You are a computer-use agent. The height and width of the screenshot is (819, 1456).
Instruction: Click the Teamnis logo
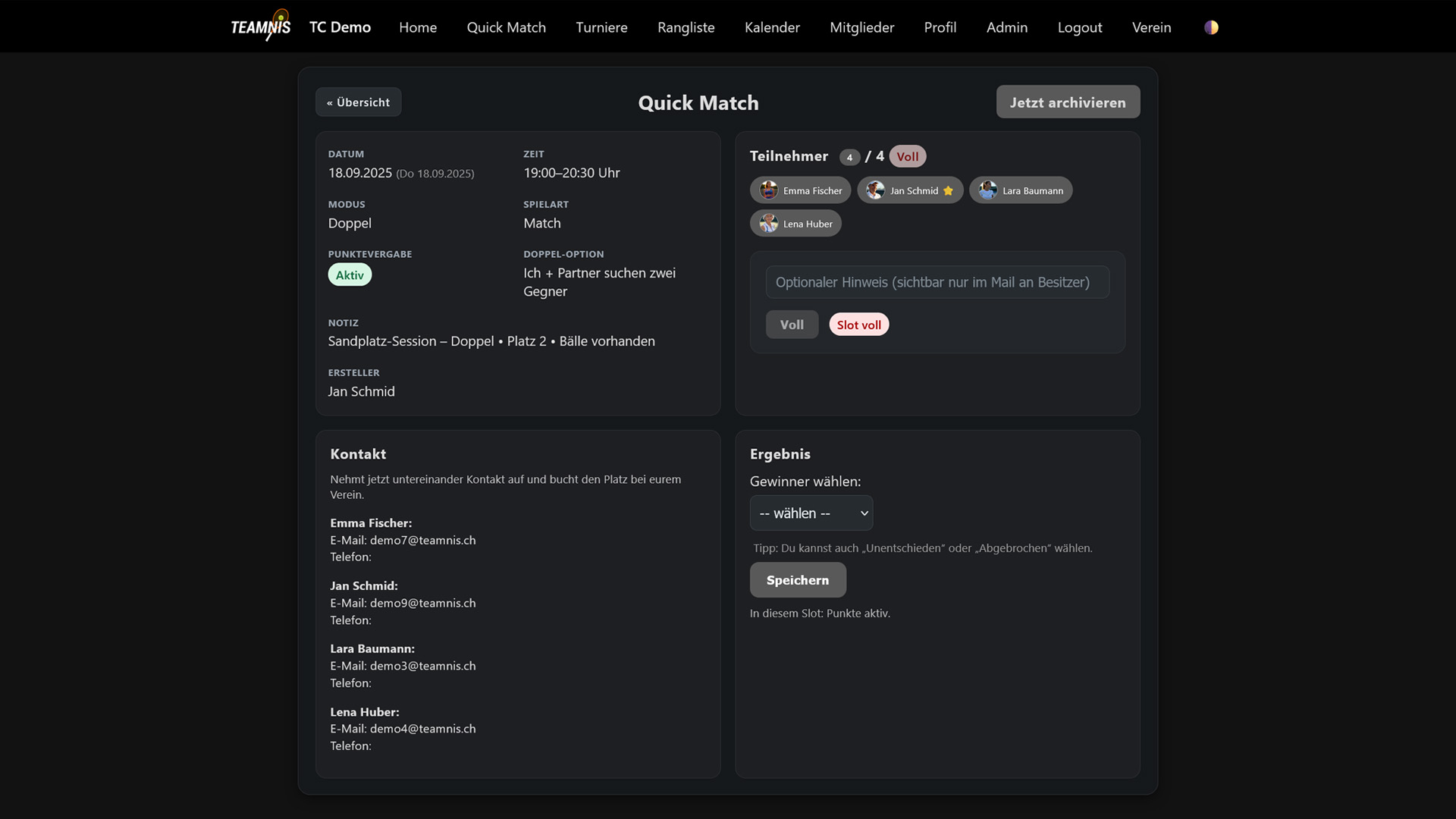[x=260, y=25]
